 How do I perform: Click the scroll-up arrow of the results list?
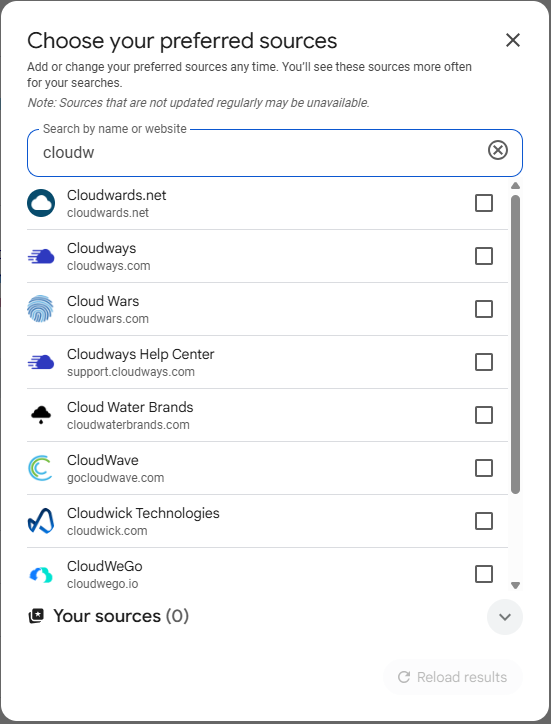515,186
